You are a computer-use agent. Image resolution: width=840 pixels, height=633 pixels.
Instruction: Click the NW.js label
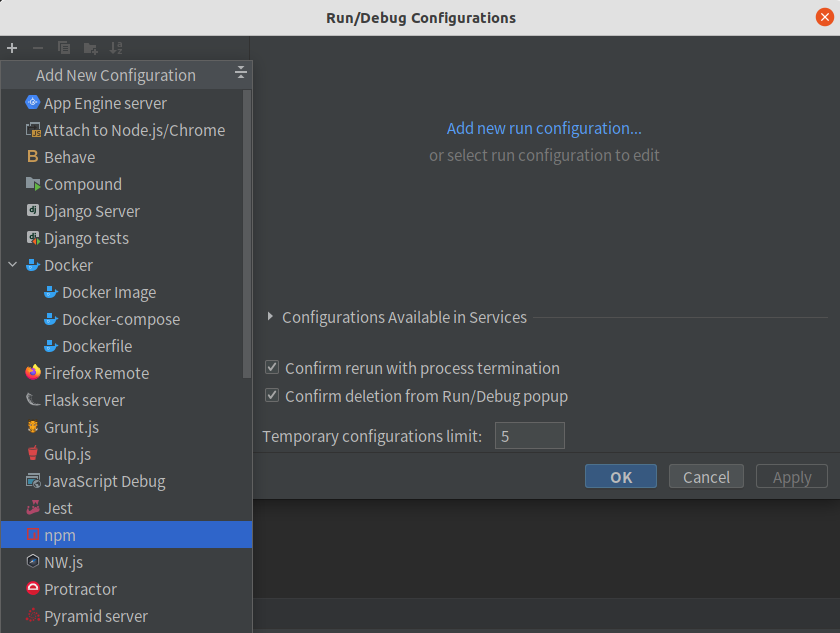click(x=63, y=562)
